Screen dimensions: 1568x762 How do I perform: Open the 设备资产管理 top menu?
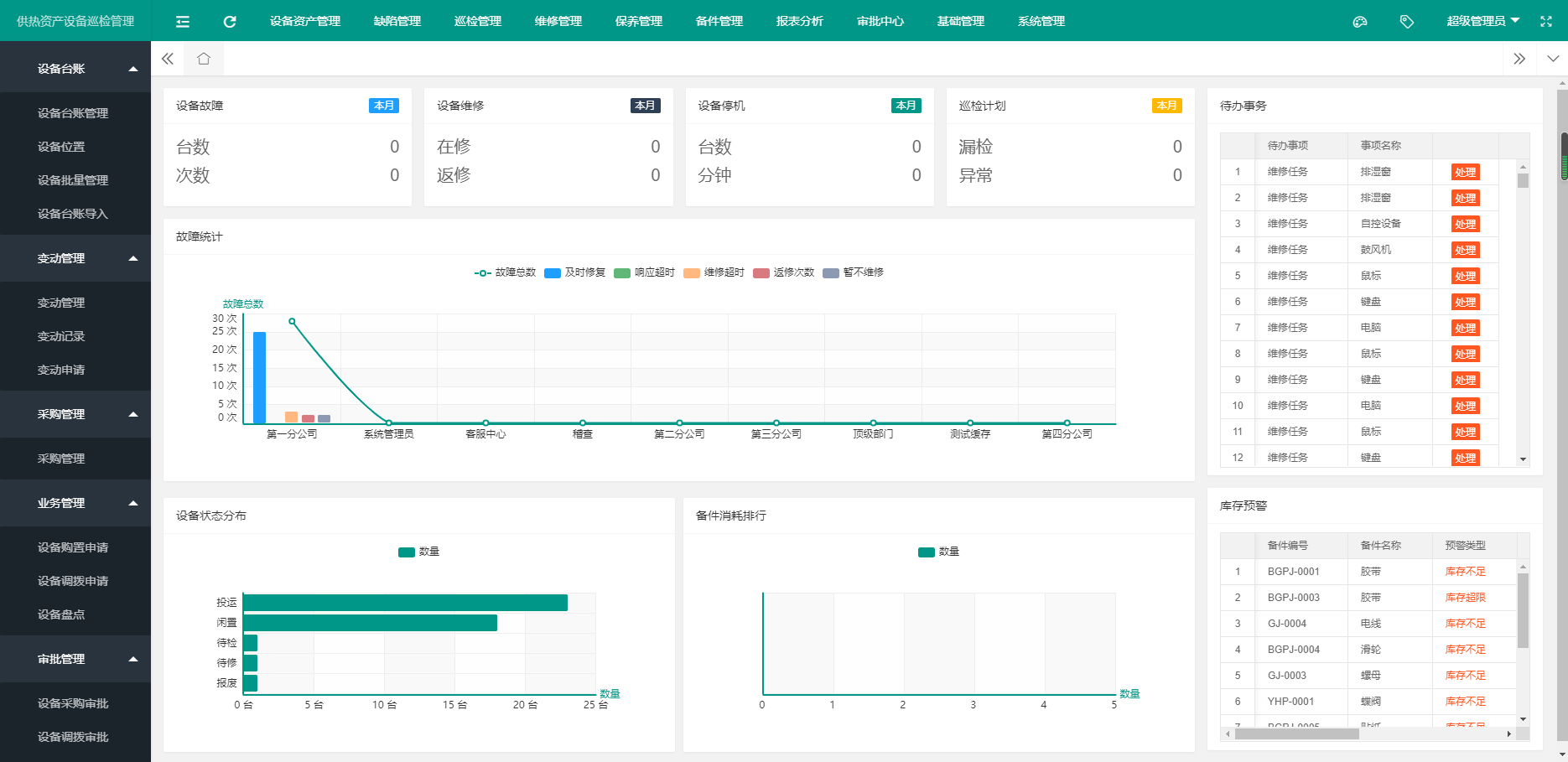tap(305, 21)
